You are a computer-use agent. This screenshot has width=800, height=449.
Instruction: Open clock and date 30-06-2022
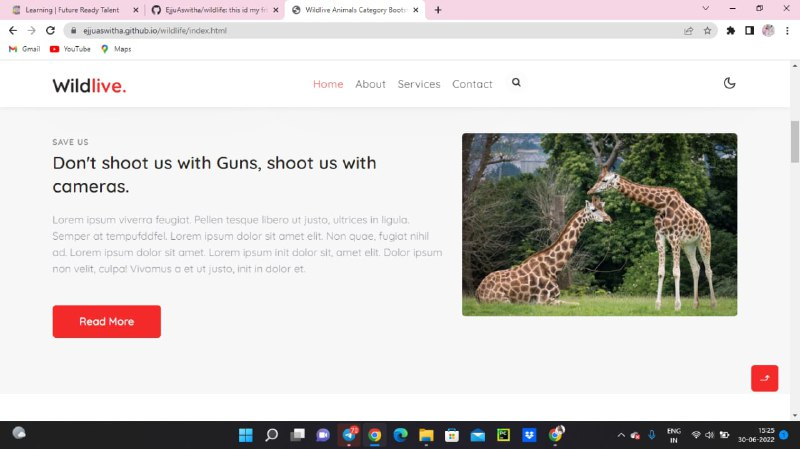pyautogui.click(x=756, y=435)
